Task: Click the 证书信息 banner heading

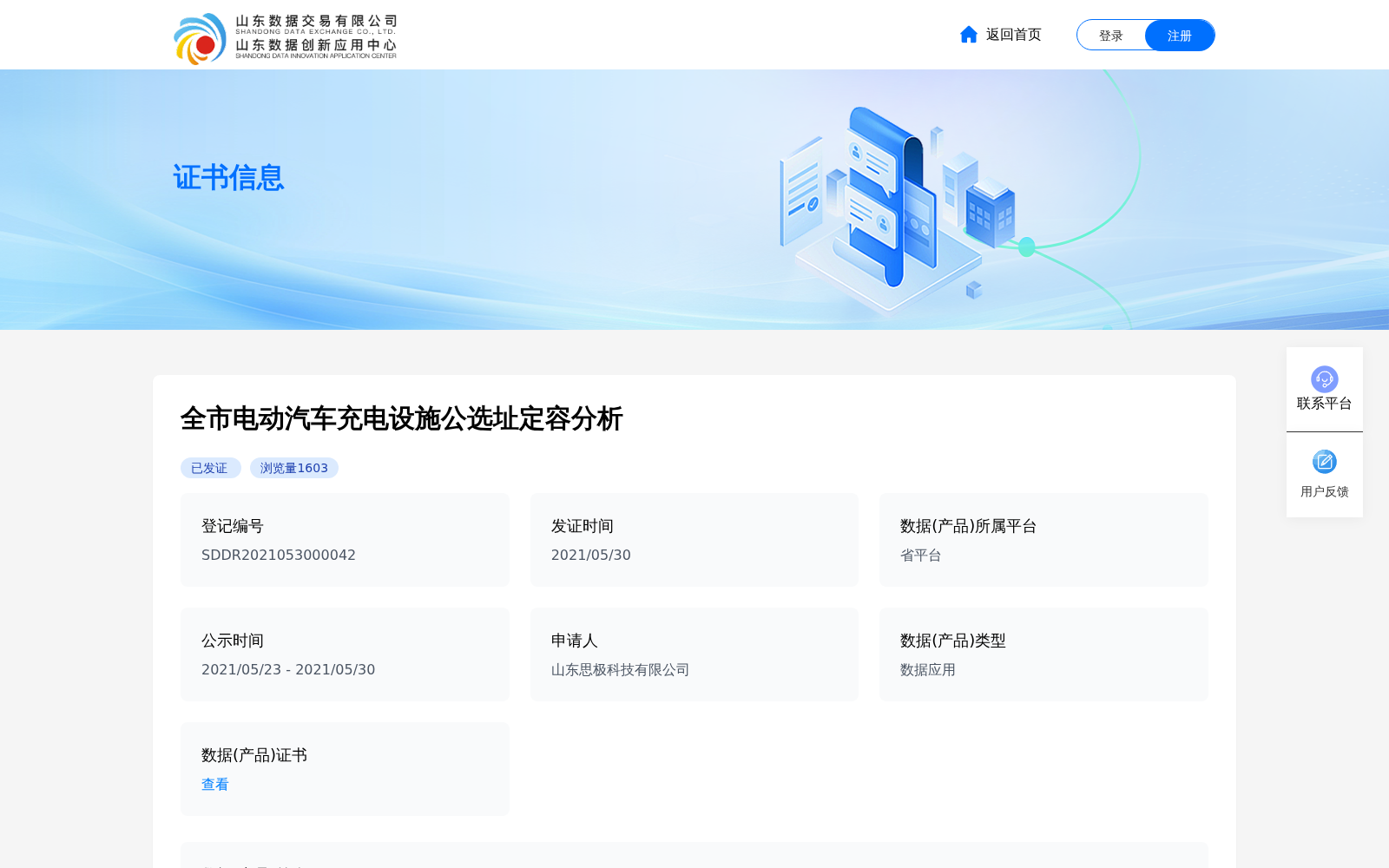Action: (x=228, y=178)
